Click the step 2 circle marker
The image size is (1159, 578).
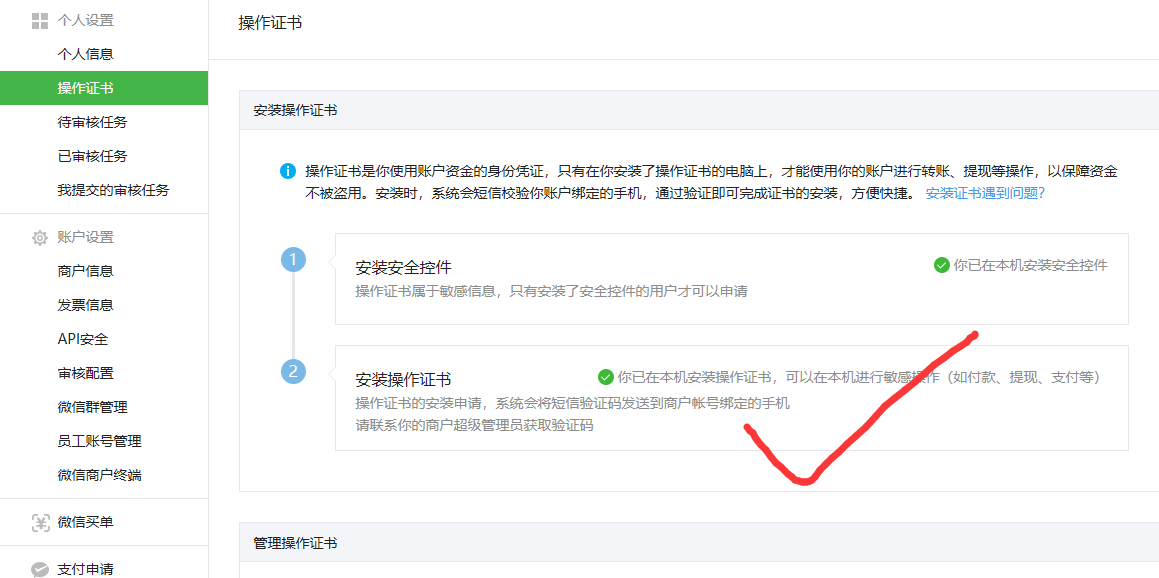pos(293,372)
